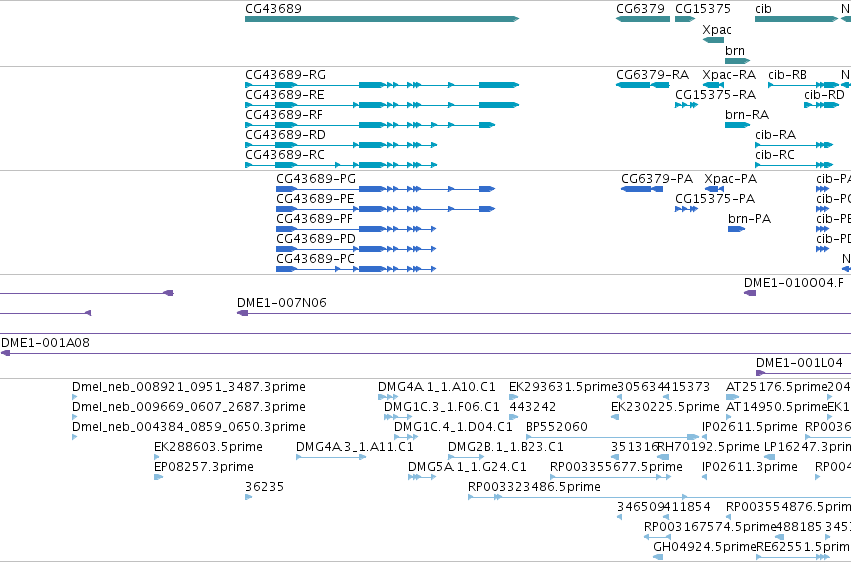Click the DME1-001A08 clone label
851x562 pixels.
tap(45, 343)
